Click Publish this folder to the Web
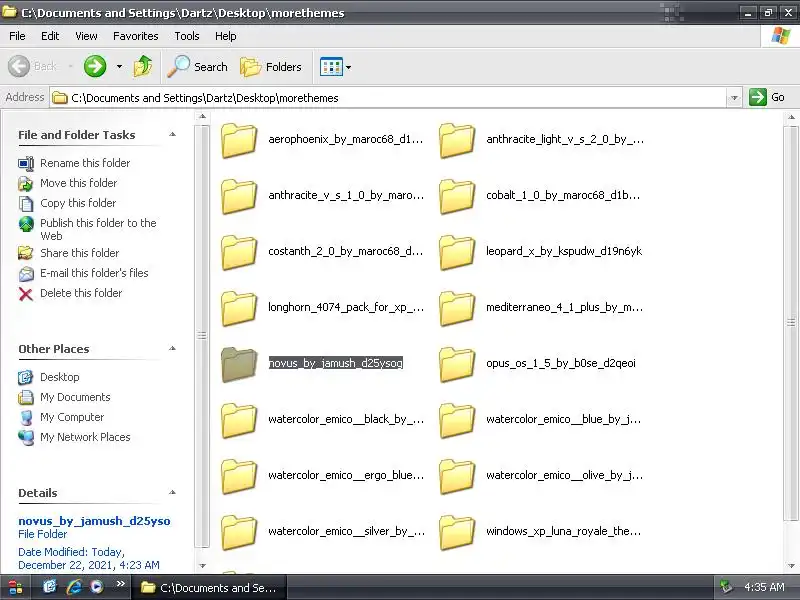 coord(98,229)
